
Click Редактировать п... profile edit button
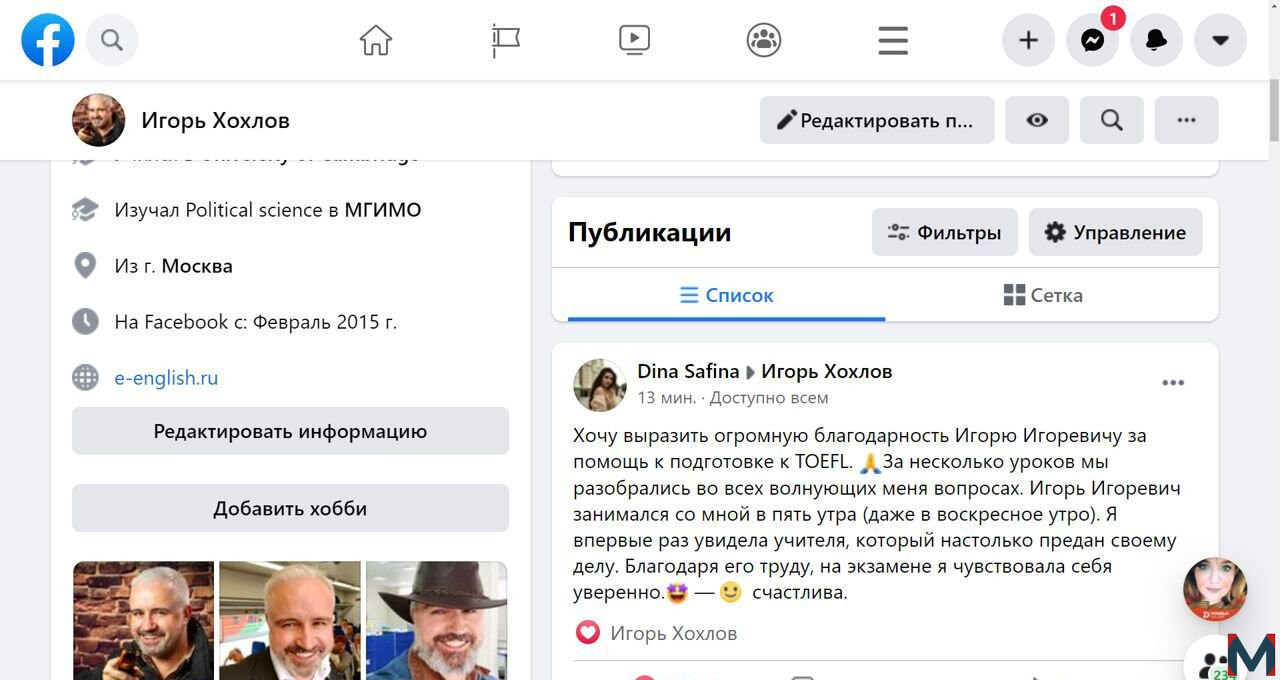coord(877,120)
